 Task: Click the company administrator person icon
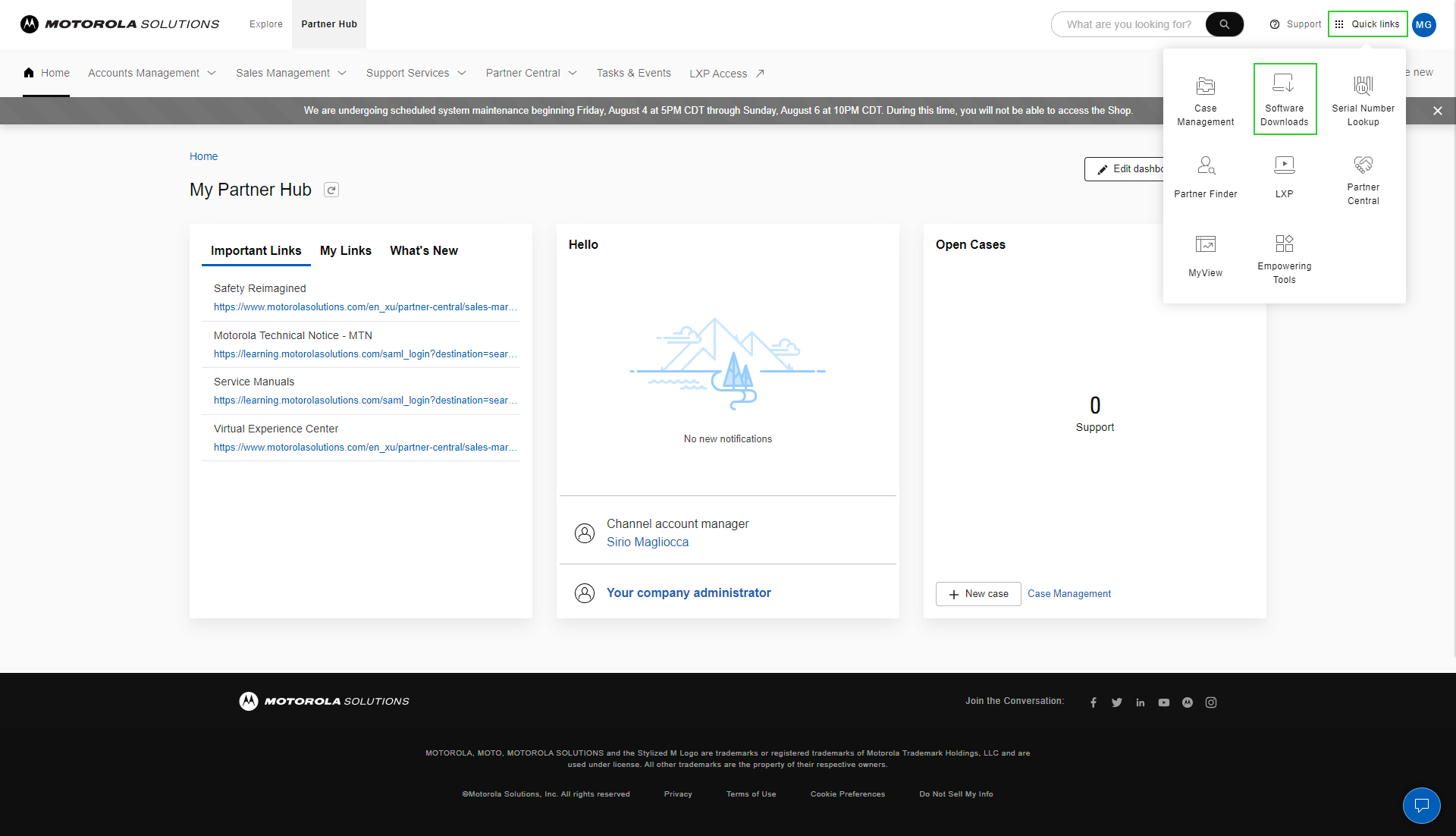585,593
